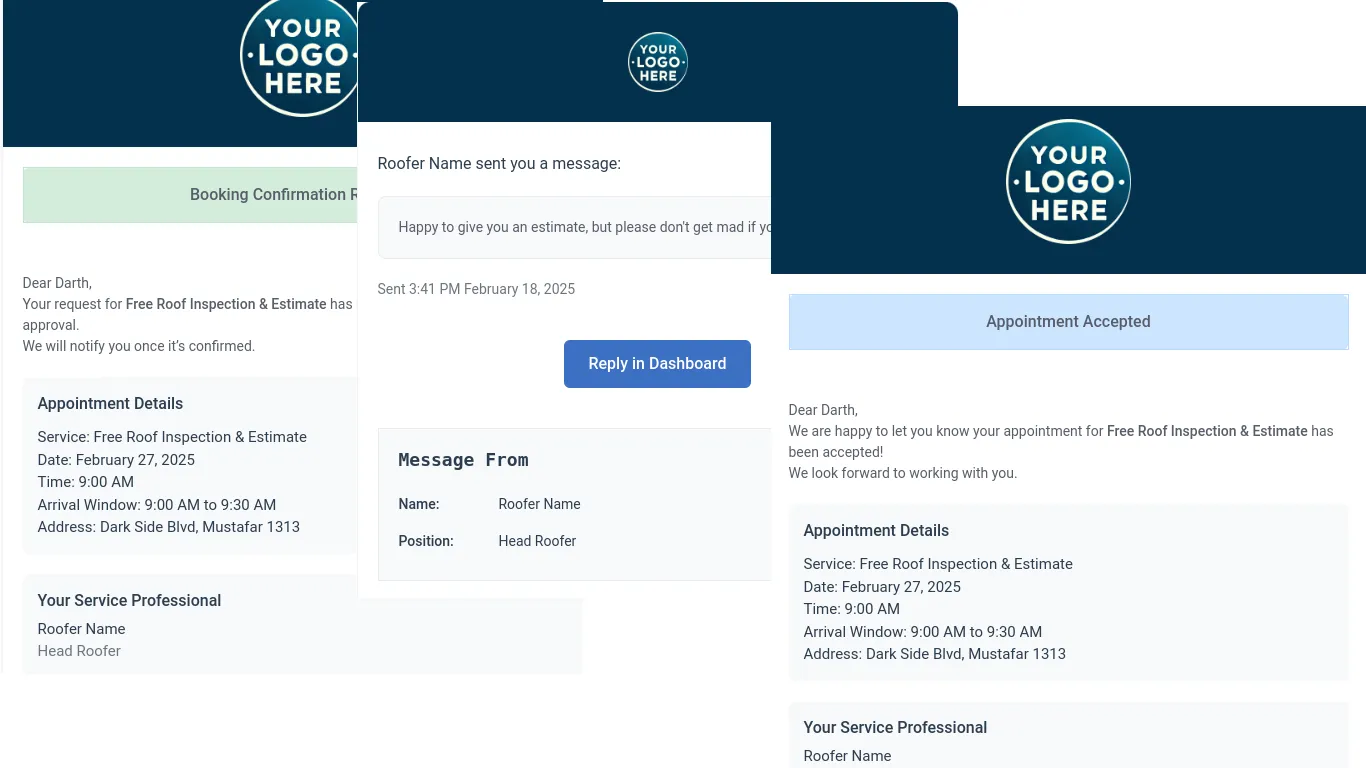Click the 'Message From' heading

click(x=463, y=460)
